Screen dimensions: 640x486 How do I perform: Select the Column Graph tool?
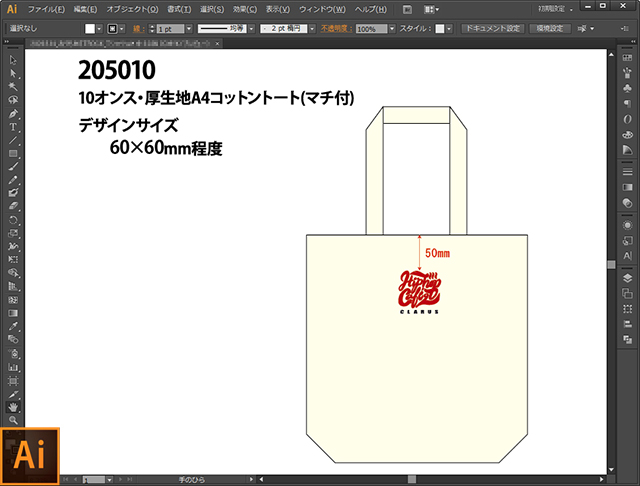click(x=13, y=367)
